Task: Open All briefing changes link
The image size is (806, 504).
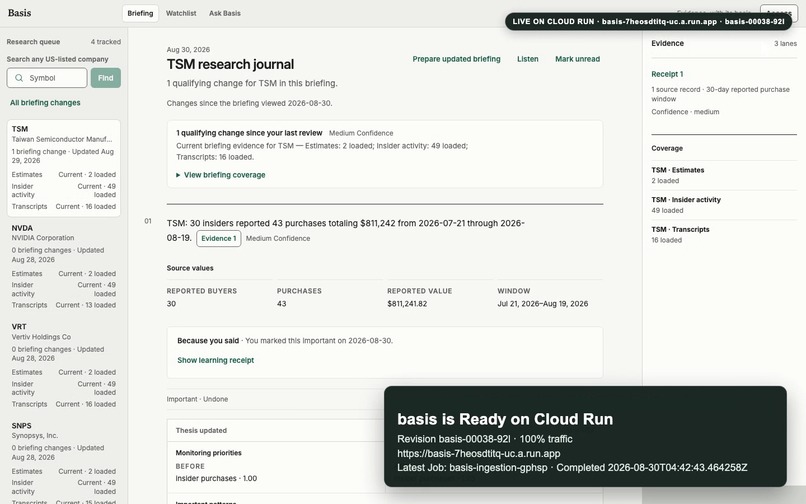Action: (x=45, y=103)
